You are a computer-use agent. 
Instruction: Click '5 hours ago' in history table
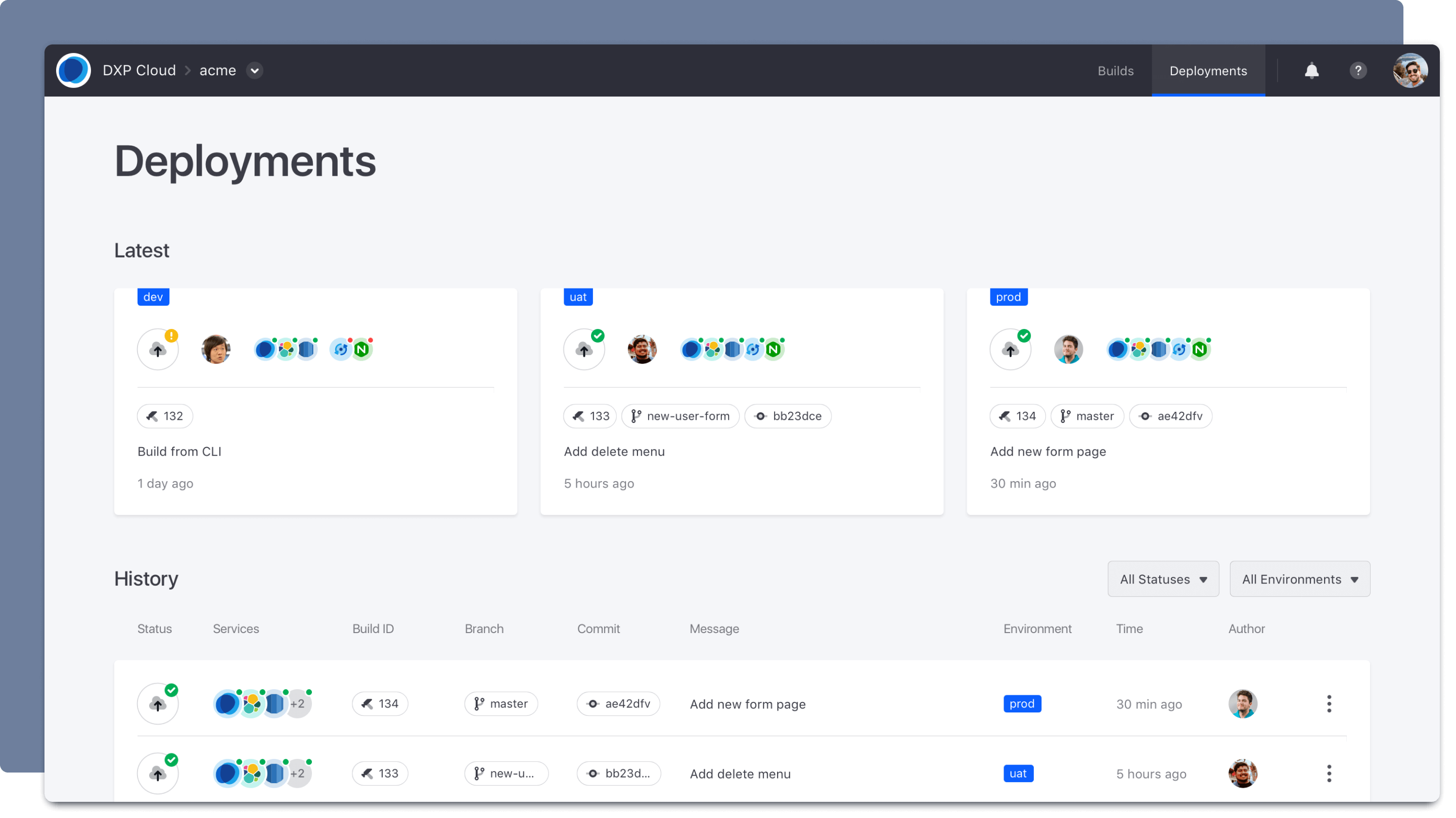coord(1151,774)
